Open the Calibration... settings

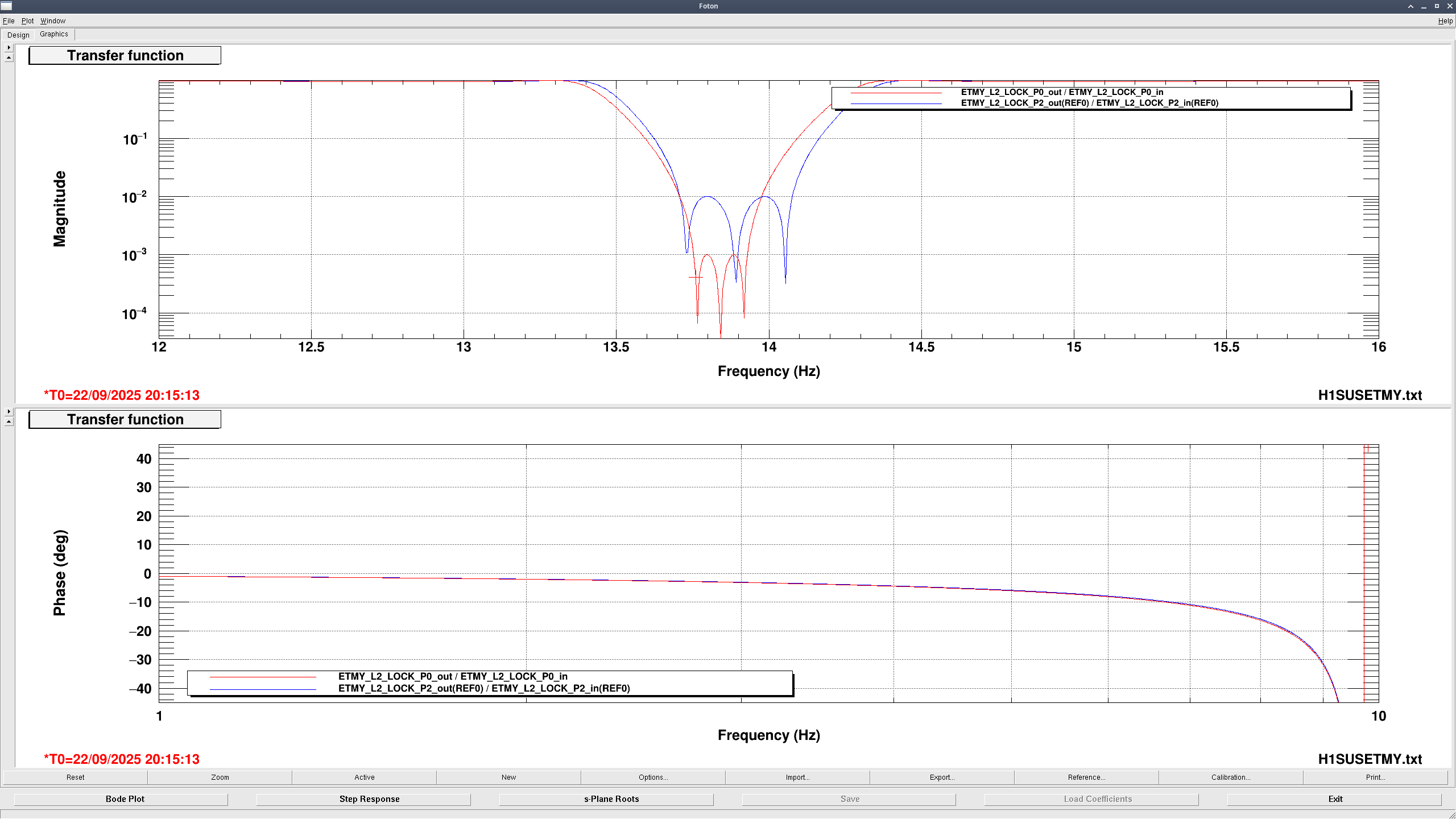1231,777
